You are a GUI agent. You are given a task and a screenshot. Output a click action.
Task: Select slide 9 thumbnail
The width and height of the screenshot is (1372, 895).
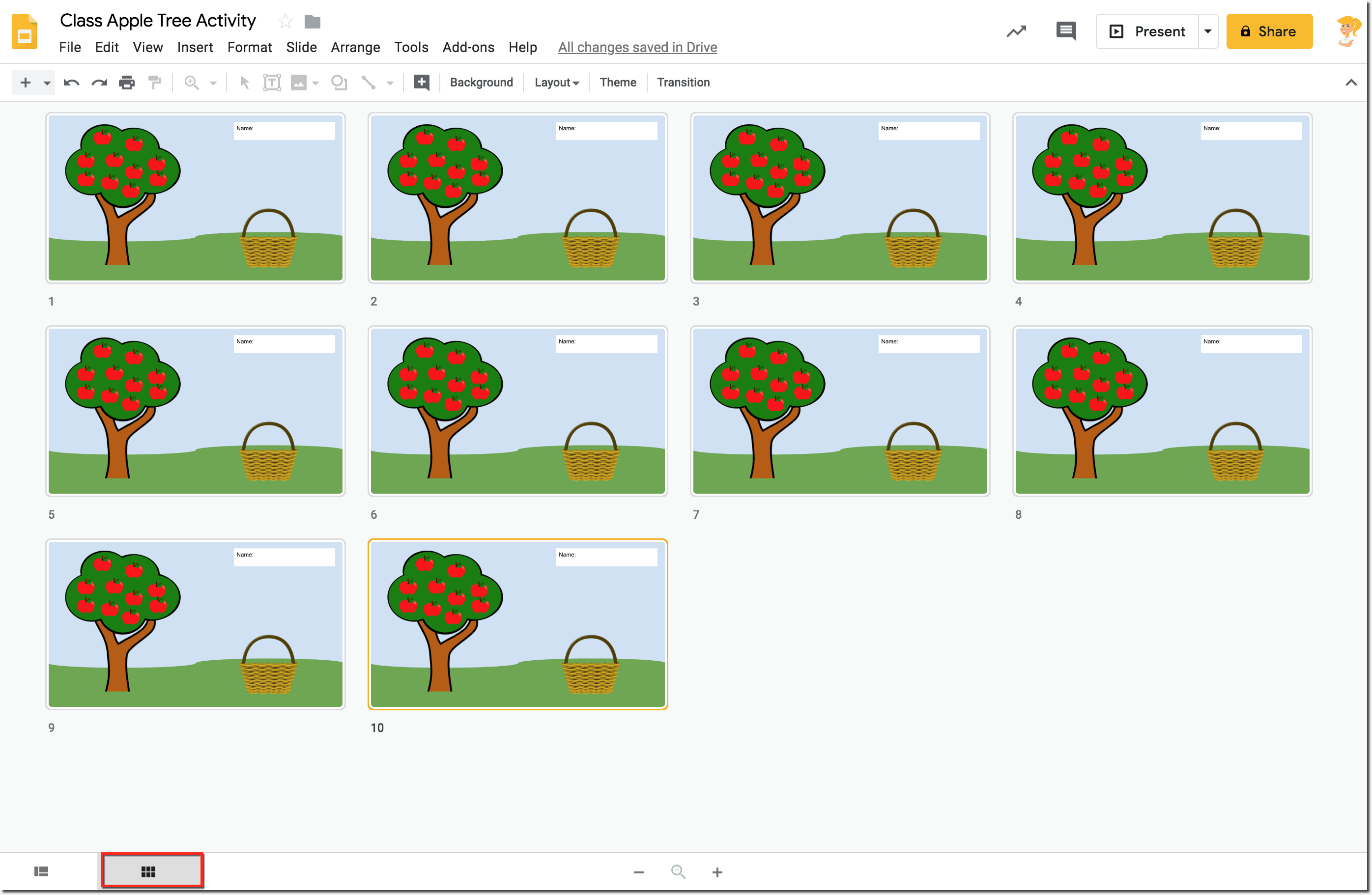(x=196, y=624)
